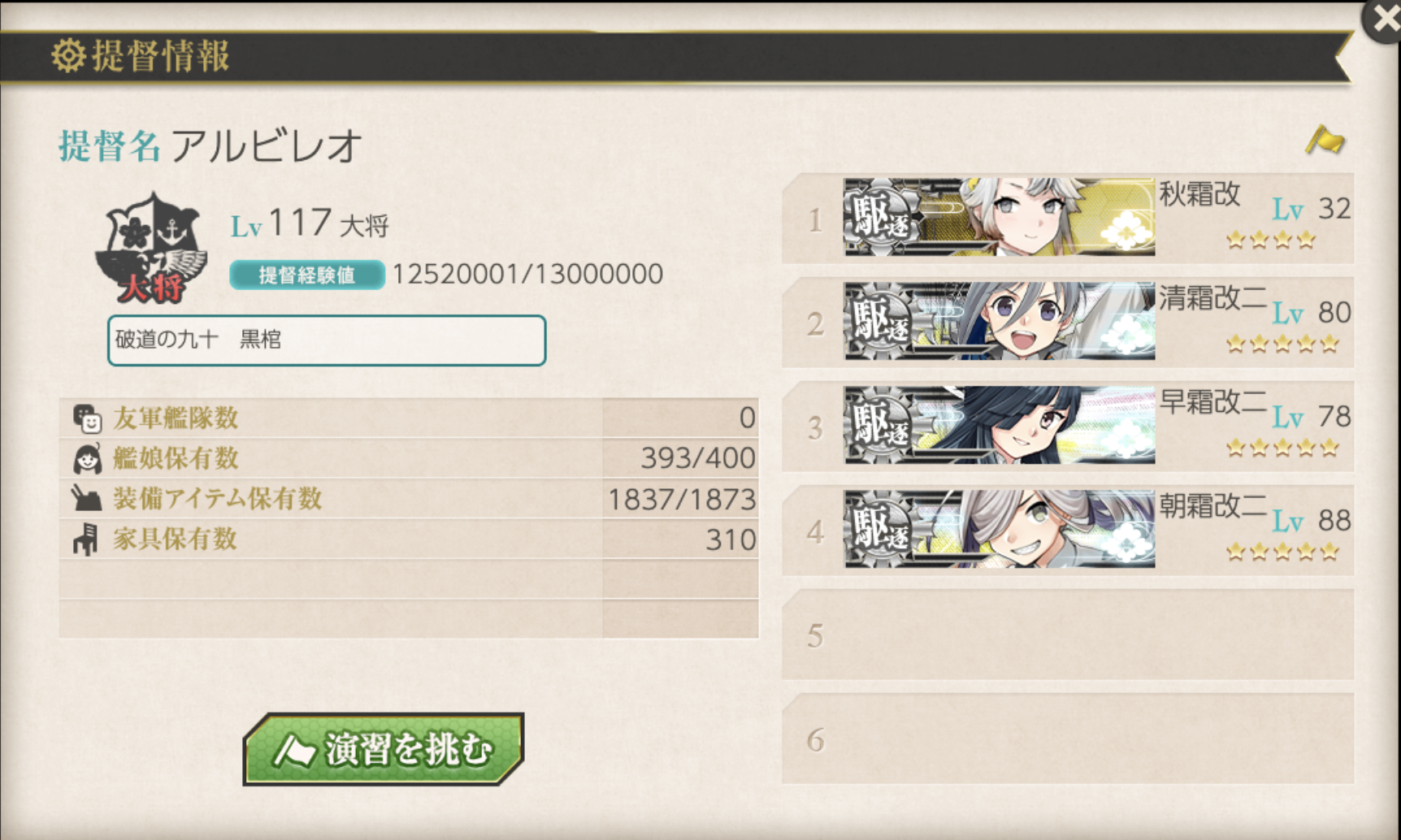
Task: Click the admiral name アルビレオ
Action: 266,147
